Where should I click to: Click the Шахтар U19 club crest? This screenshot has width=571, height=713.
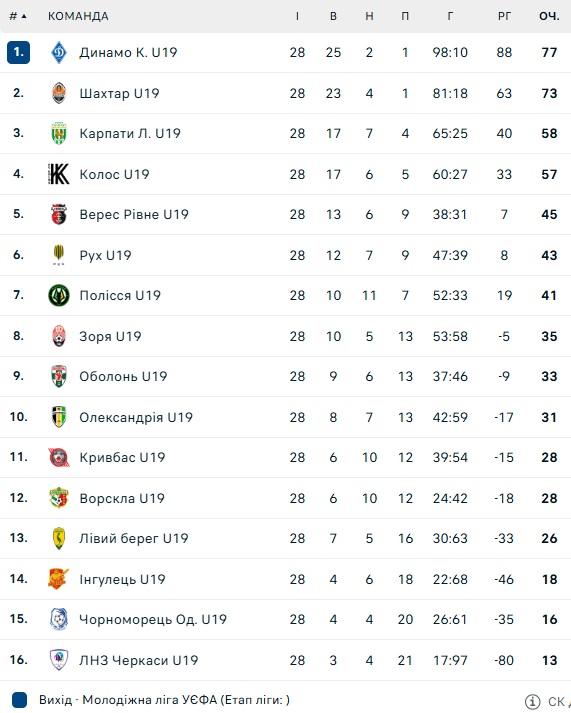click(x=59, y=93)
